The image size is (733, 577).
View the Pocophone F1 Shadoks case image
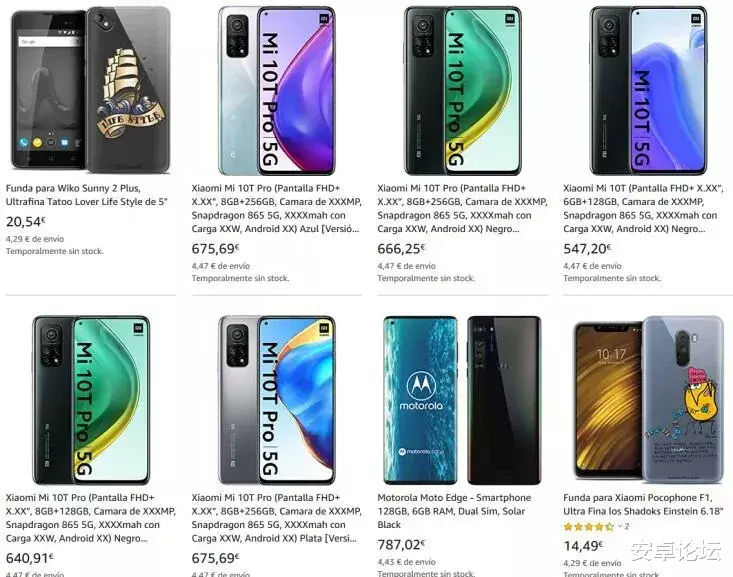[x=646, y=398]
